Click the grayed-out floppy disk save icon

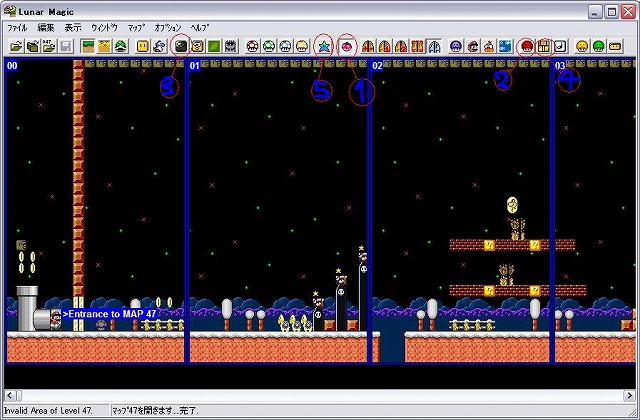coord(65,47)
